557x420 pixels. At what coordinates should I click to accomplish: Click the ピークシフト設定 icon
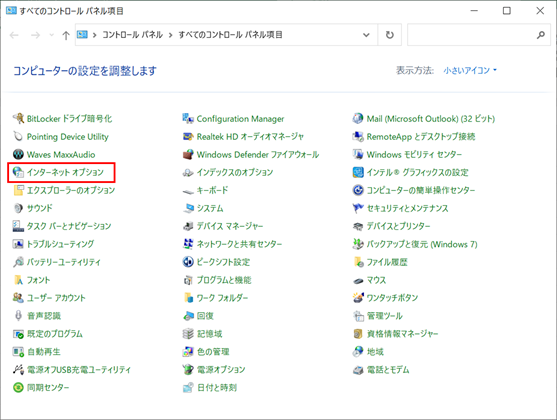click(188, 262)
